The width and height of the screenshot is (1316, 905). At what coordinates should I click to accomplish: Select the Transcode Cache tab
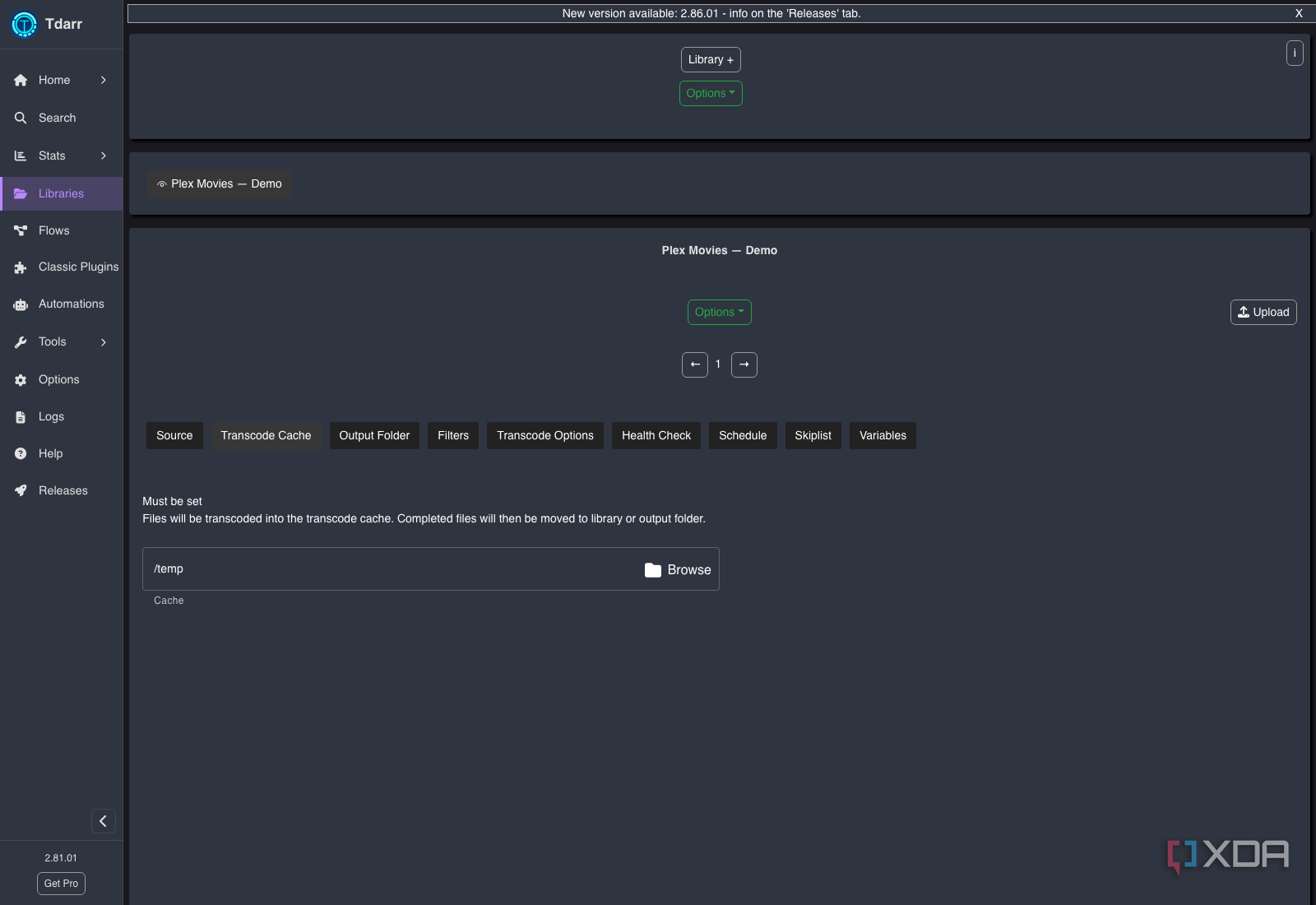(x=266, y=435)
